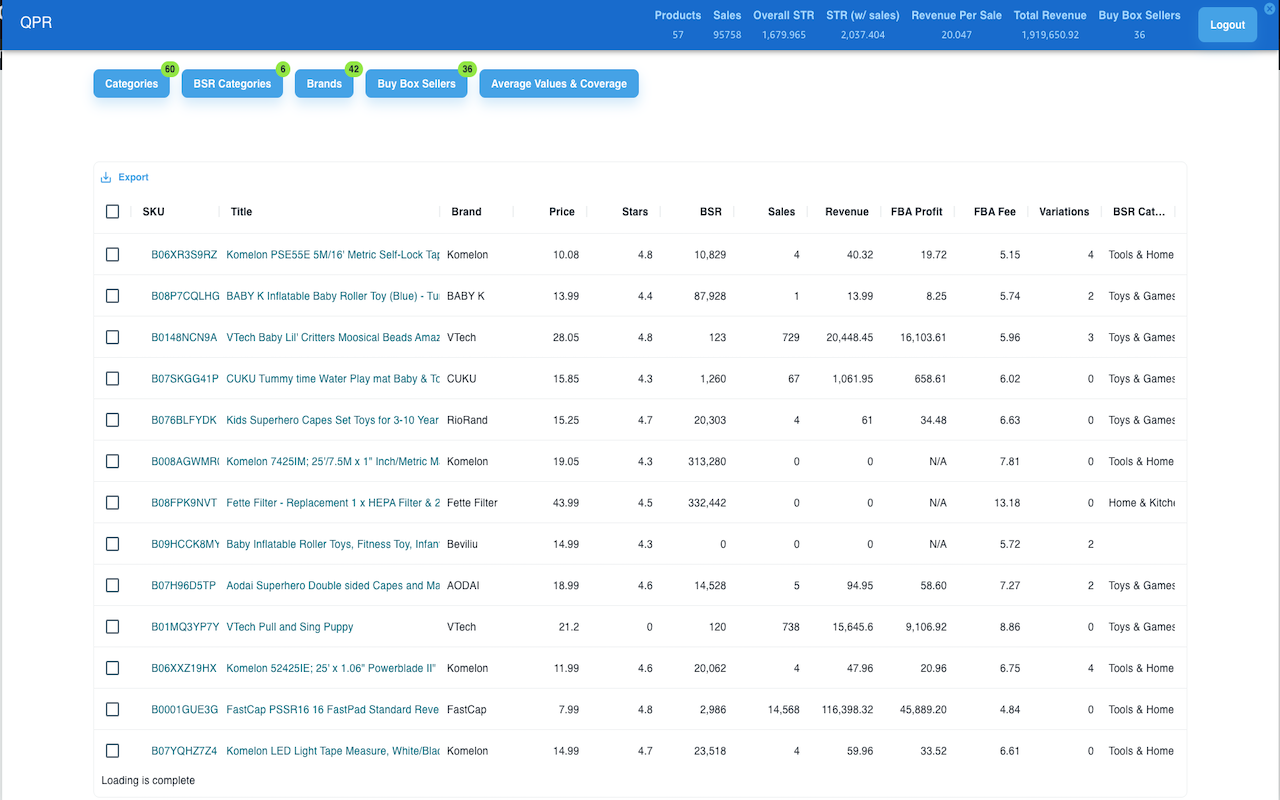The height and width of the screenshot is (800, 1280).
Task: Open FastCap PSSR16 FastPad title link
Action: (x=333, y=710)
